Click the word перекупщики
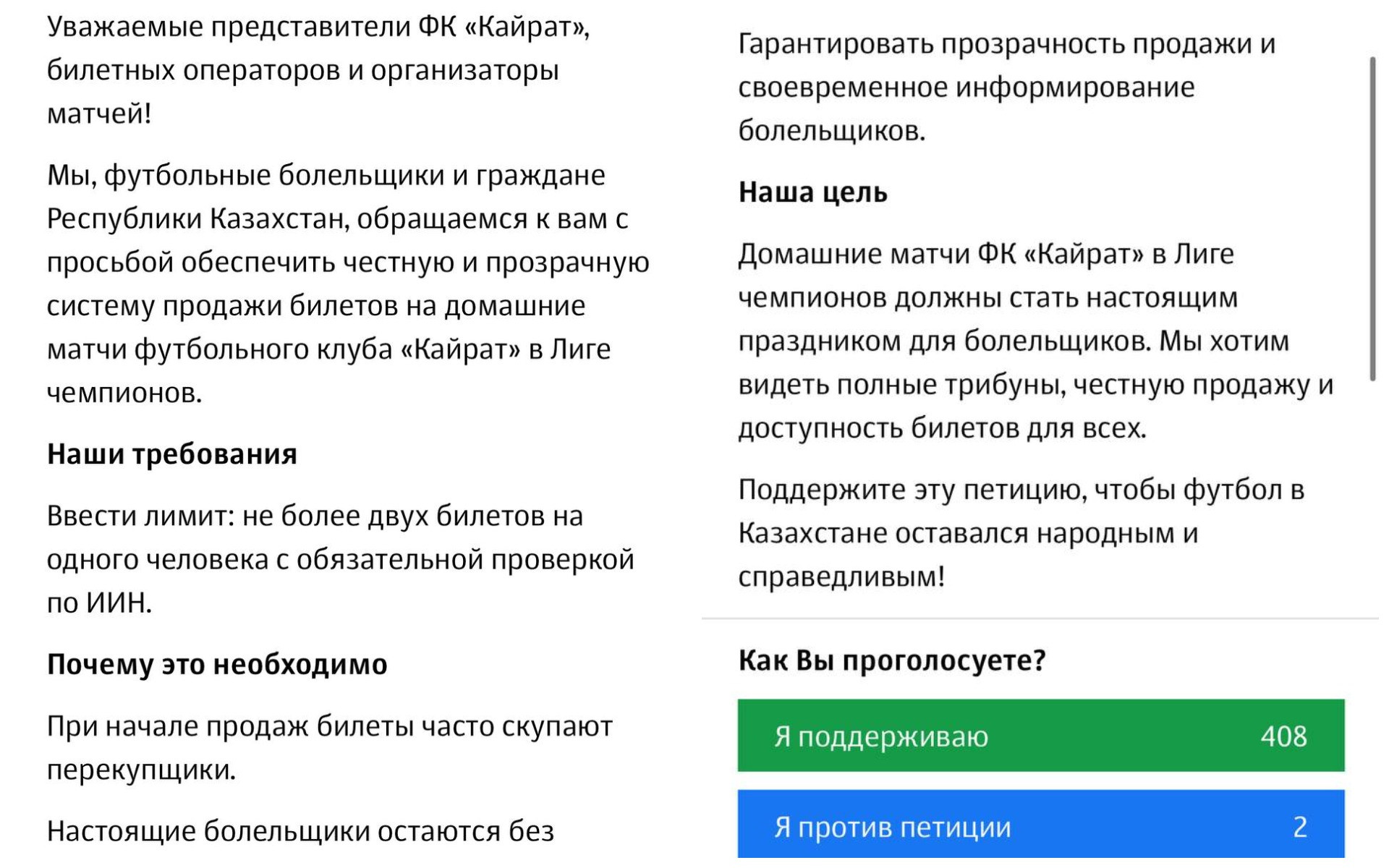This screenshot has width=1389, height=868. (142, 770)
